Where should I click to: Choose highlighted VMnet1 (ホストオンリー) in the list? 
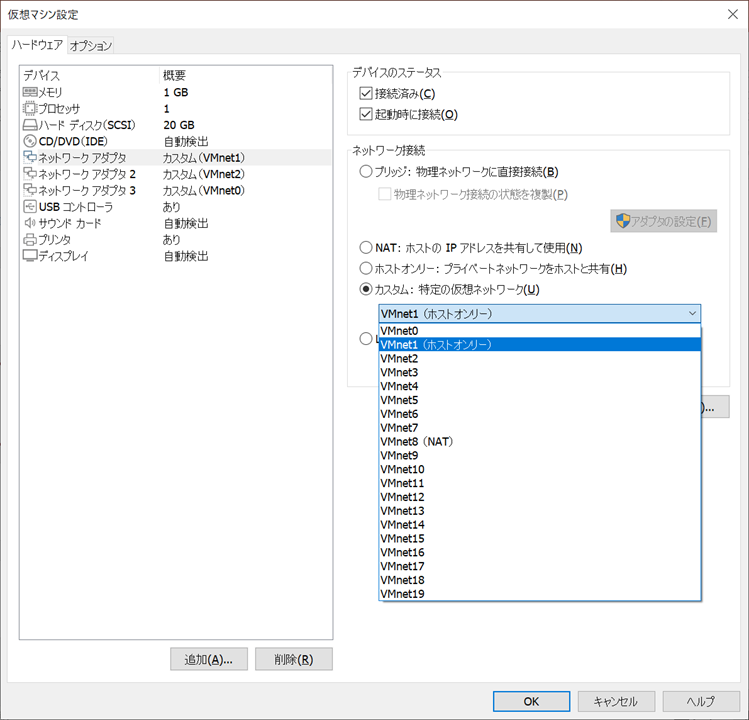[540, 344]
